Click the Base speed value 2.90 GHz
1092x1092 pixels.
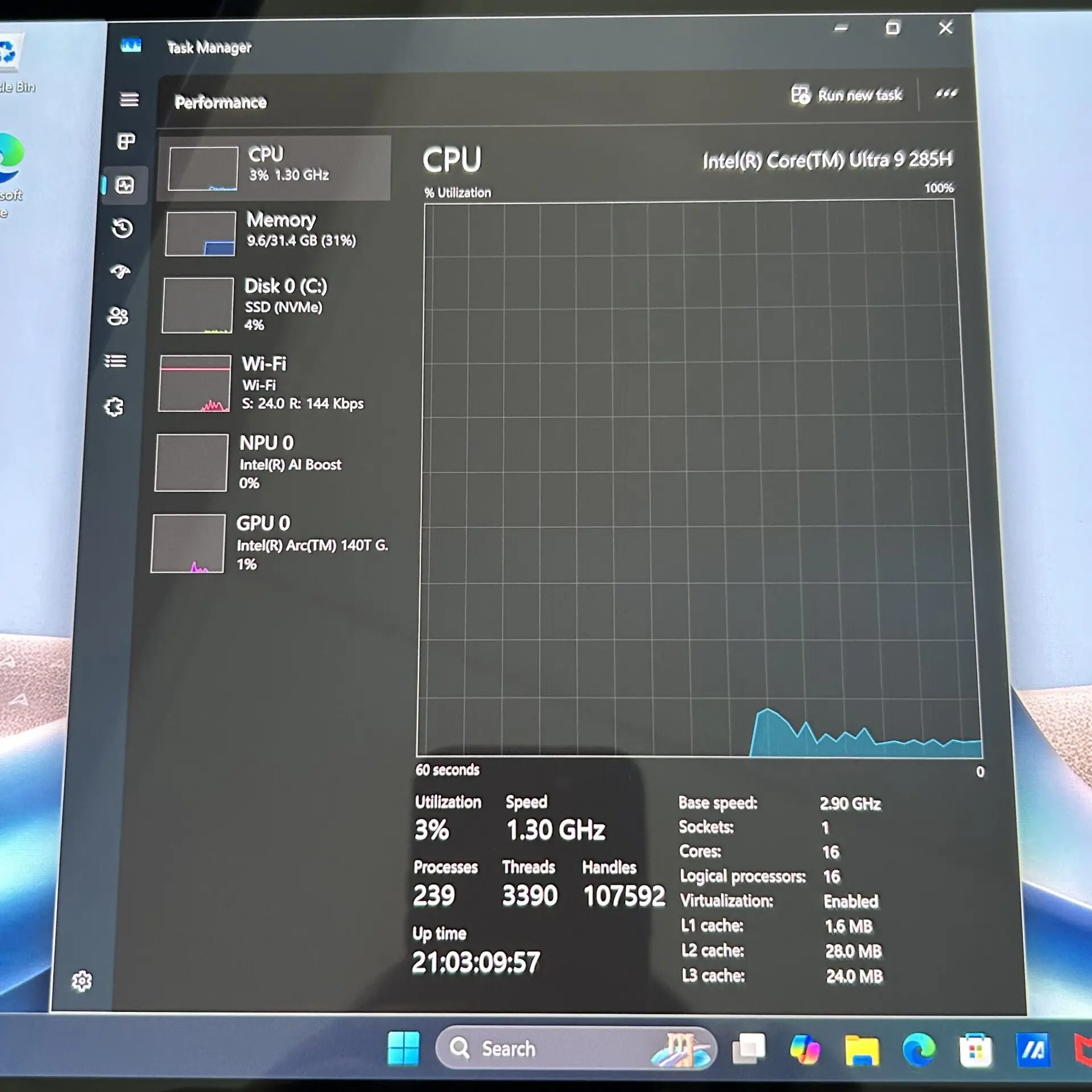tap(850, 804)
